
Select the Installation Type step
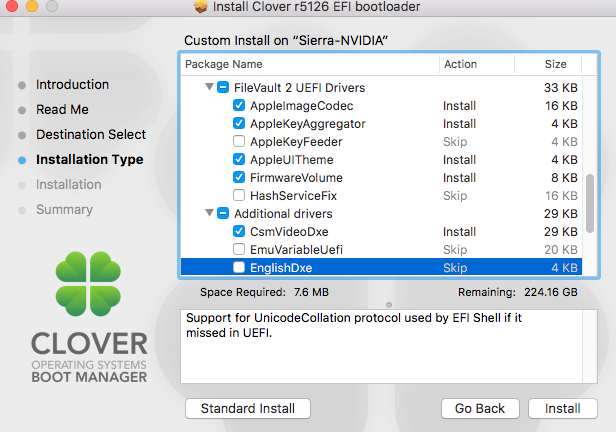click(x=90, y=159)
